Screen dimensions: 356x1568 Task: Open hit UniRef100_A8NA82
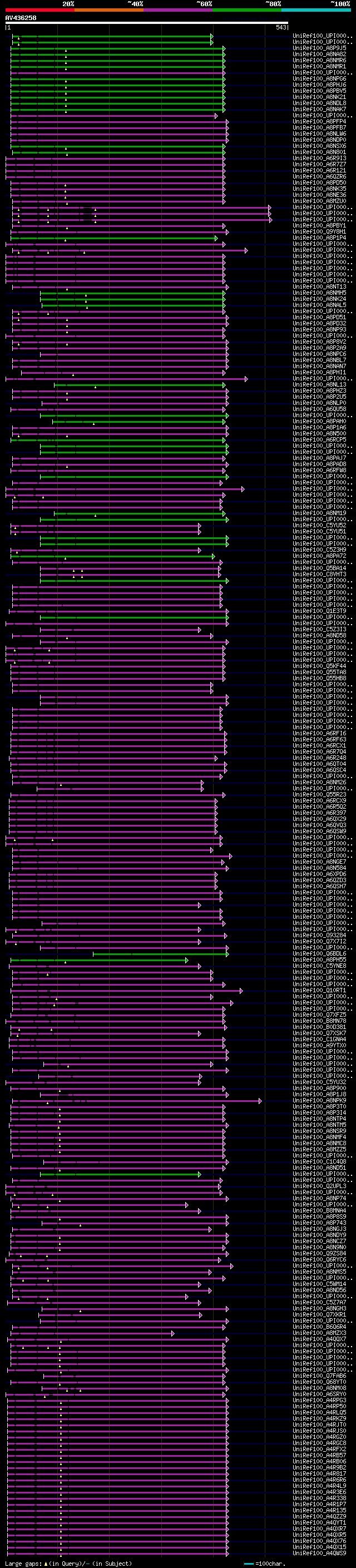[x=319, y=54]
